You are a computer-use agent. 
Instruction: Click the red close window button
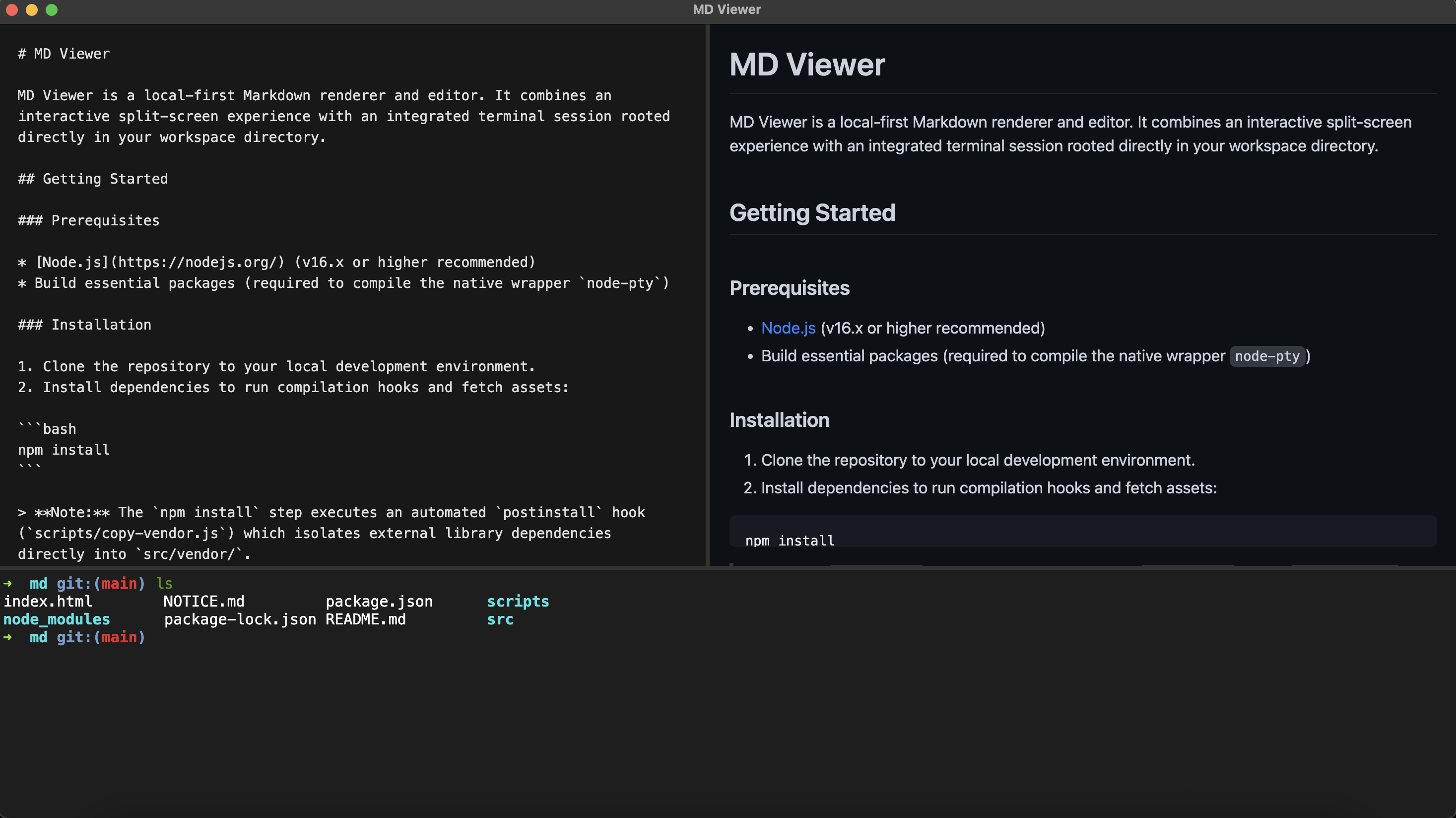12,9
